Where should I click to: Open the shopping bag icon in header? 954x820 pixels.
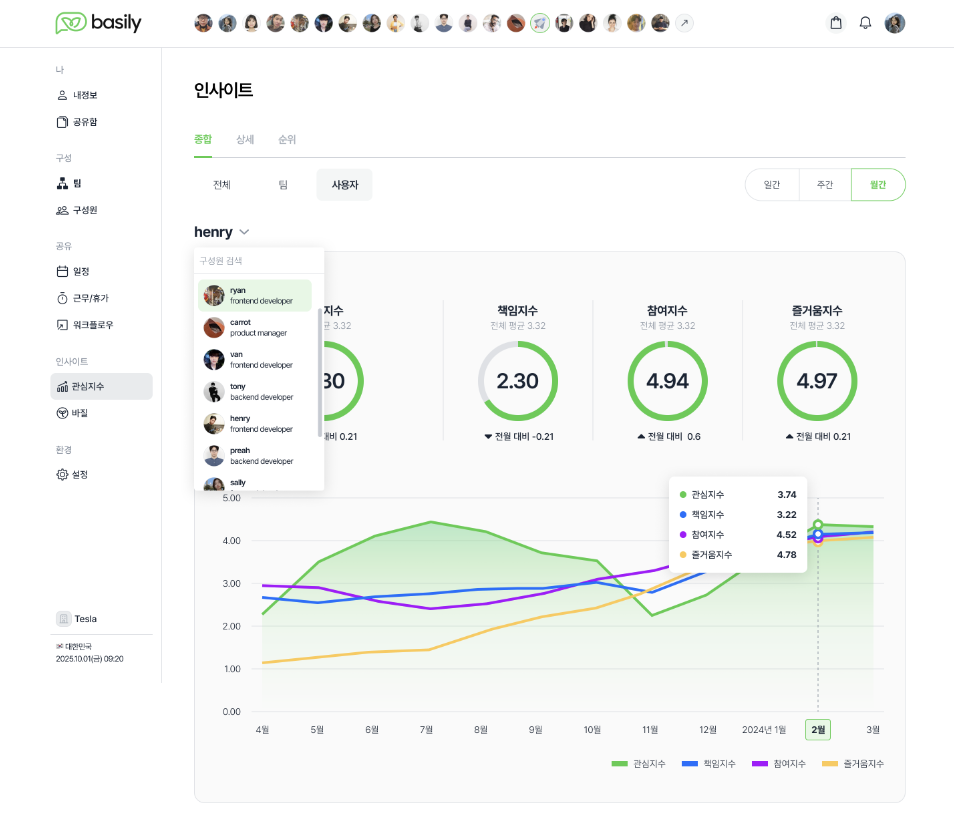click(837, 23)
